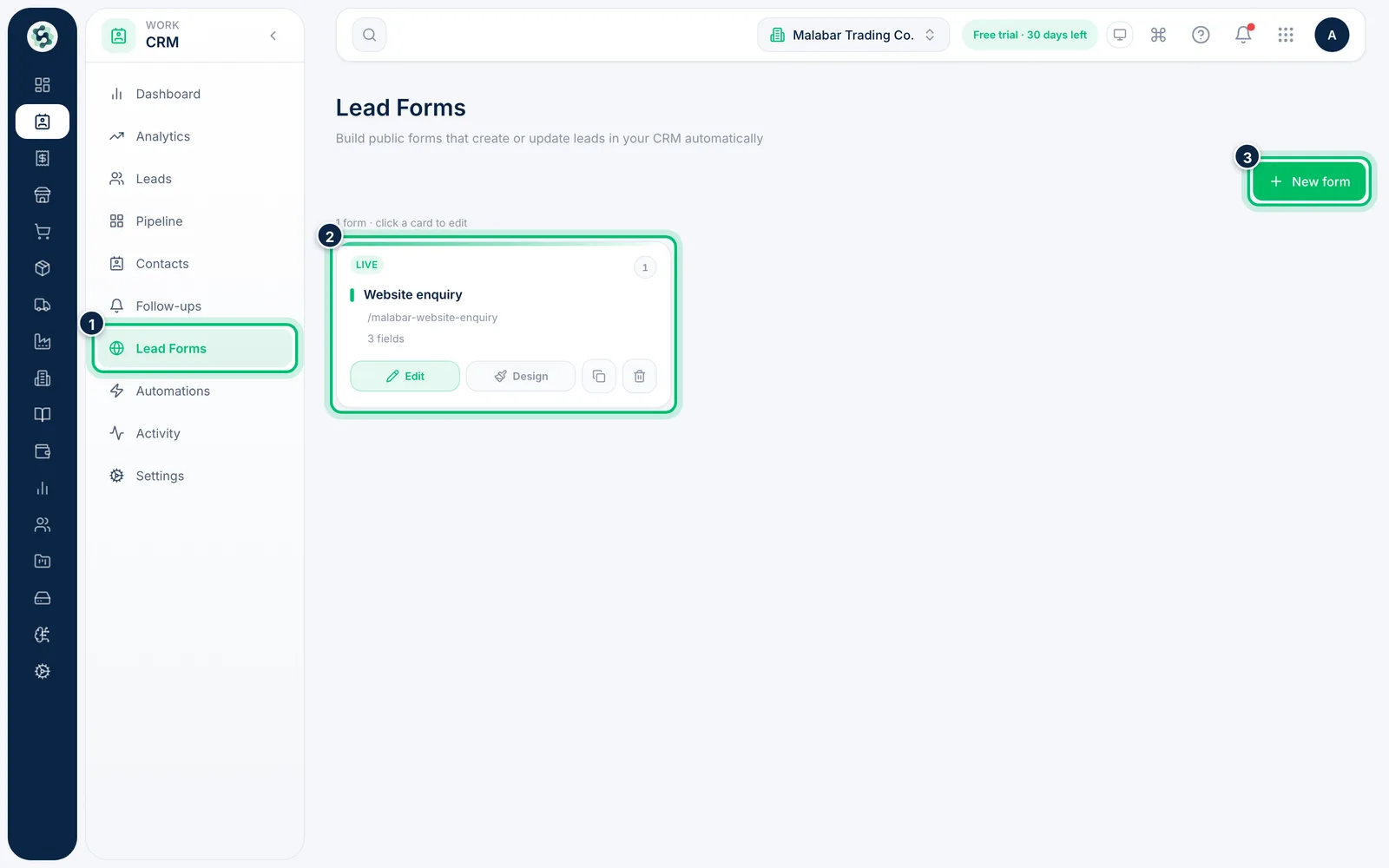Open the folder chart icon in rail
This screenshot has width=1389, height=868.
(42, 562)
